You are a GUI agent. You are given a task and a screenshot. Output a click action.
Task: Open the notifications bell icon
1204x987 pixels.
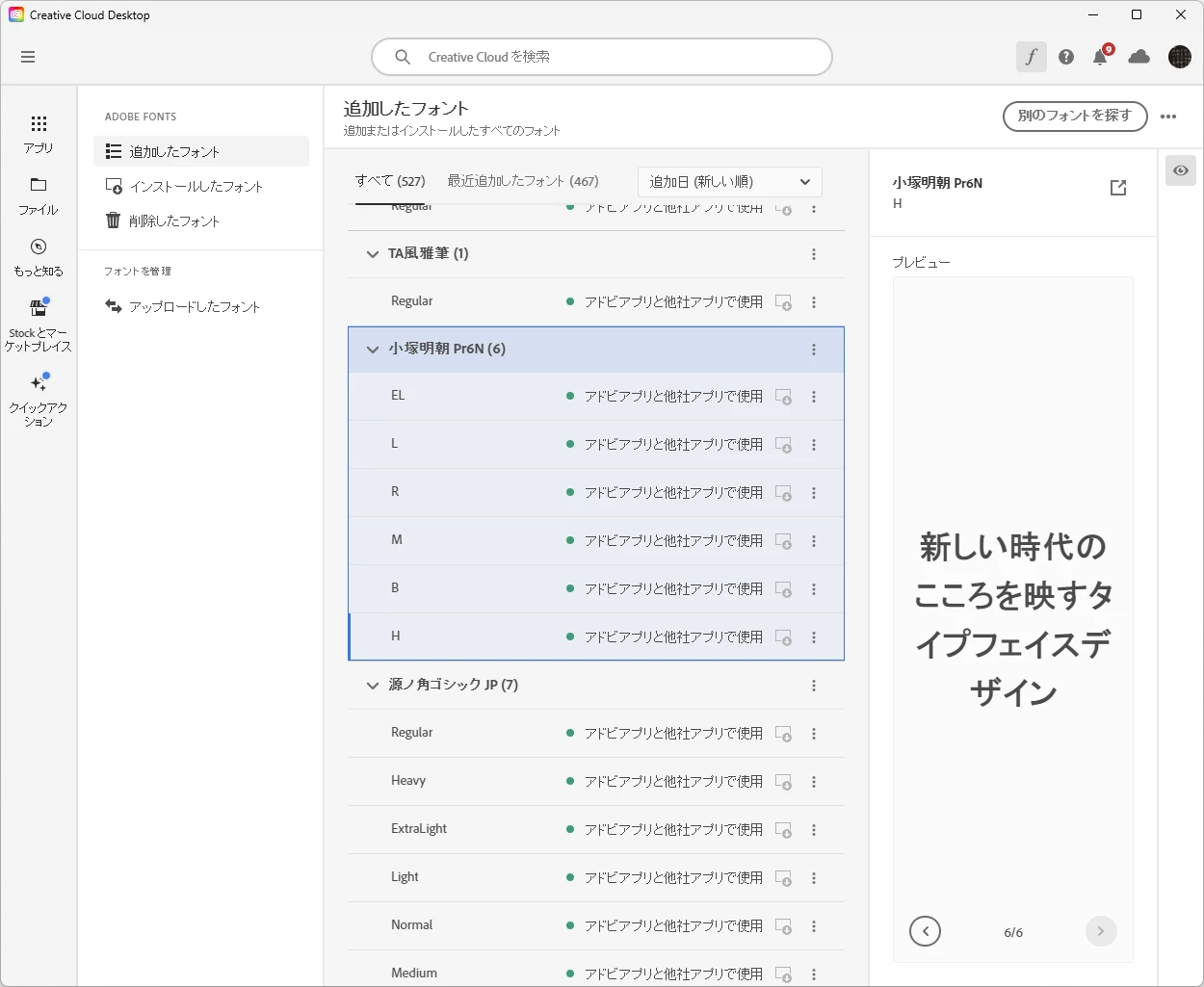[1101, 57]
